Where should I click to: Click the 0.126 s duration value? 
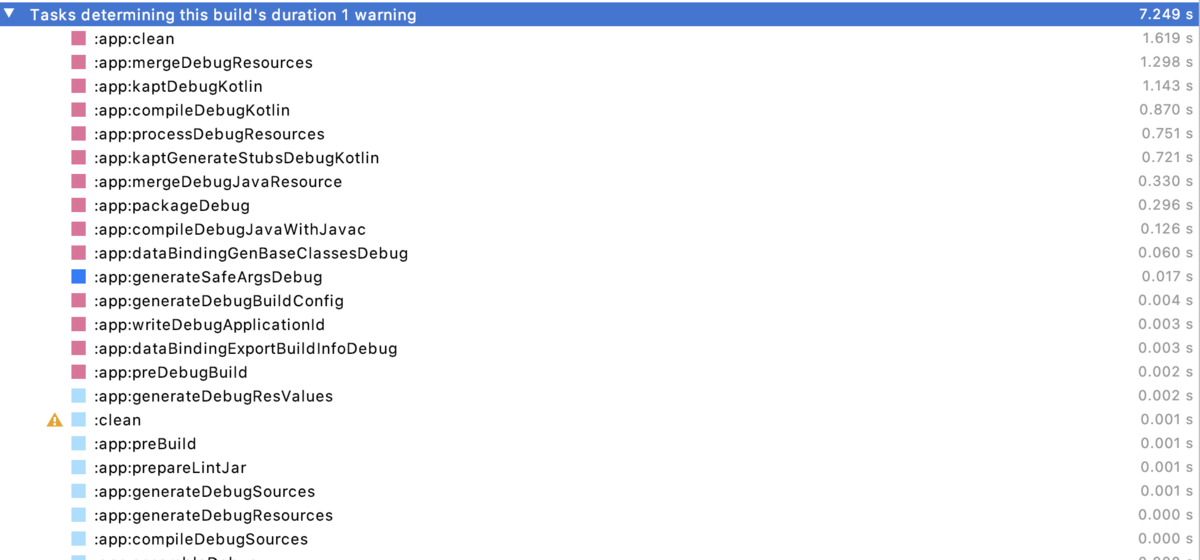(x=1166, y=230)
